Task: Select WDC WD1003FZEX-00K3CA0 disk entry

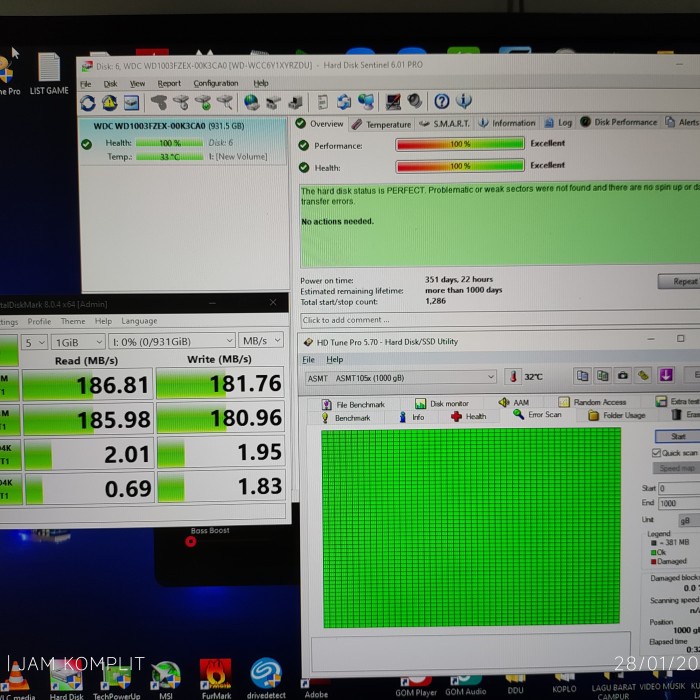Action: point(183,142)
